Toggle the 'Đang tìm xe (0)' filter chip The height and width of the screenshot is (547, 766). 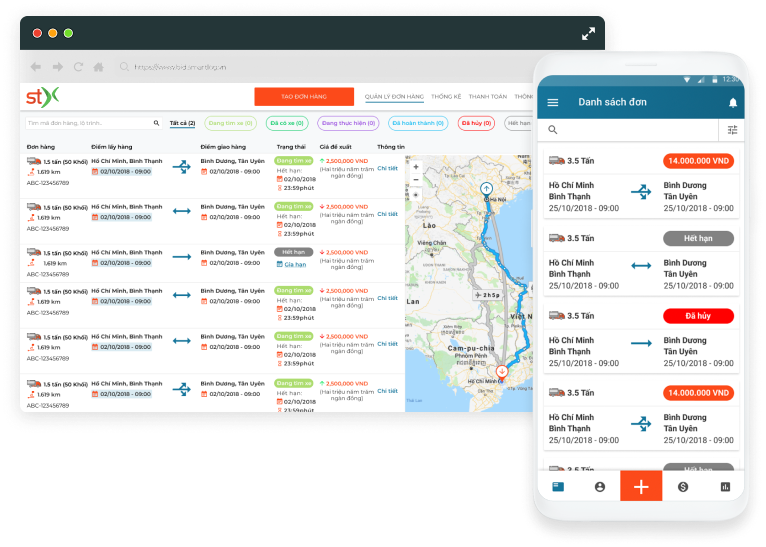tap(229, 123)
